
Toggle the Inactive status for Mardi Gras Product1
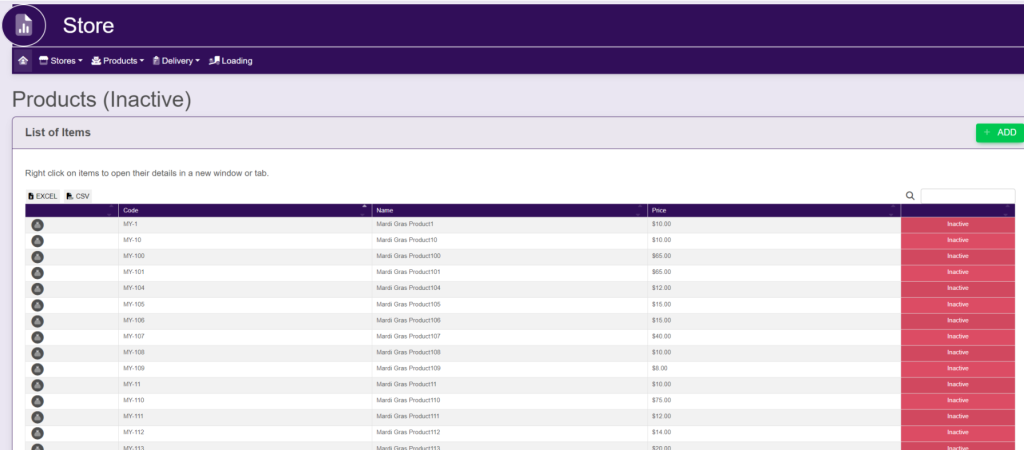[957, 225]
